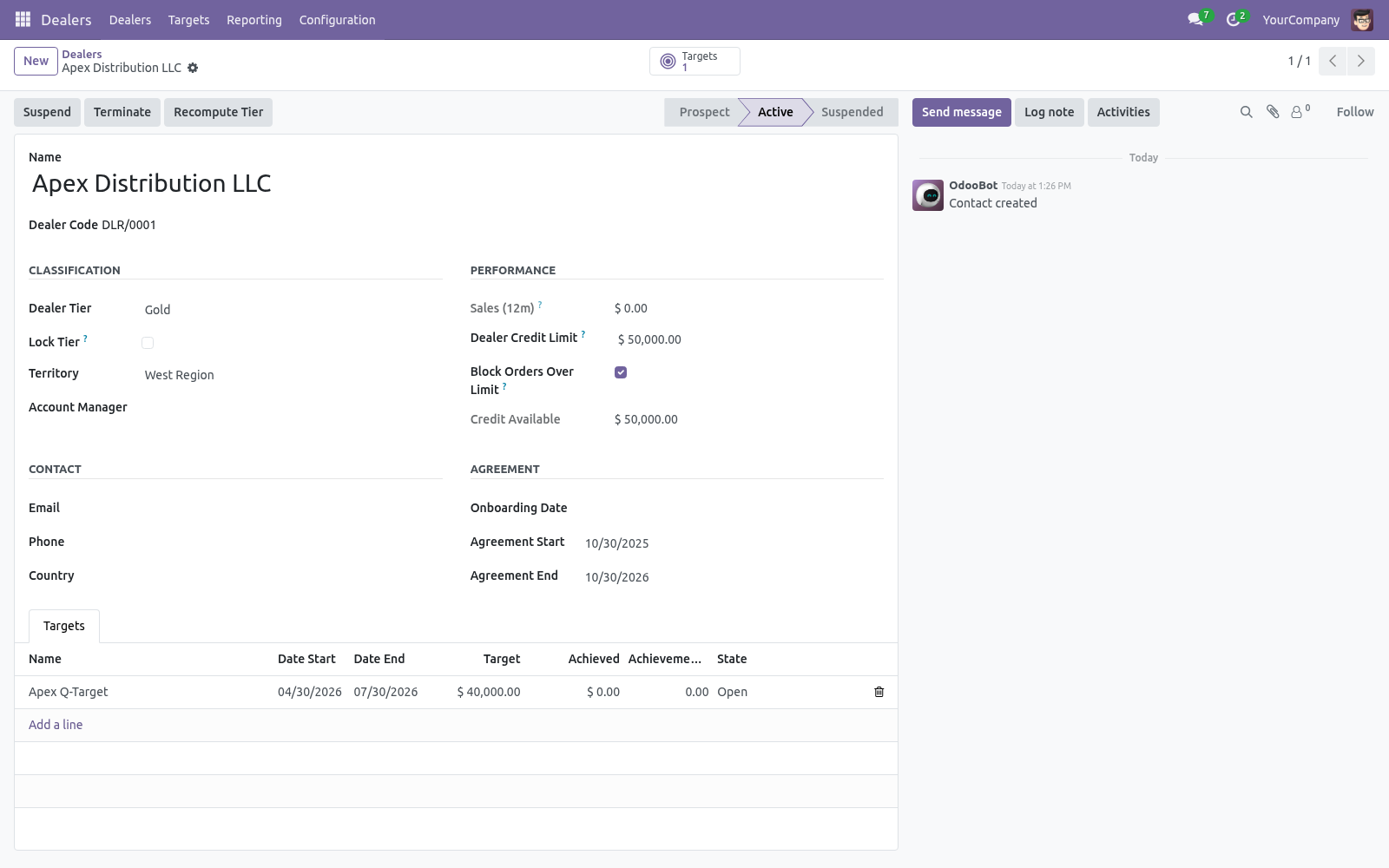Open the activities clock icon
Screen dimensions: 1389x868
[1233, 19]
